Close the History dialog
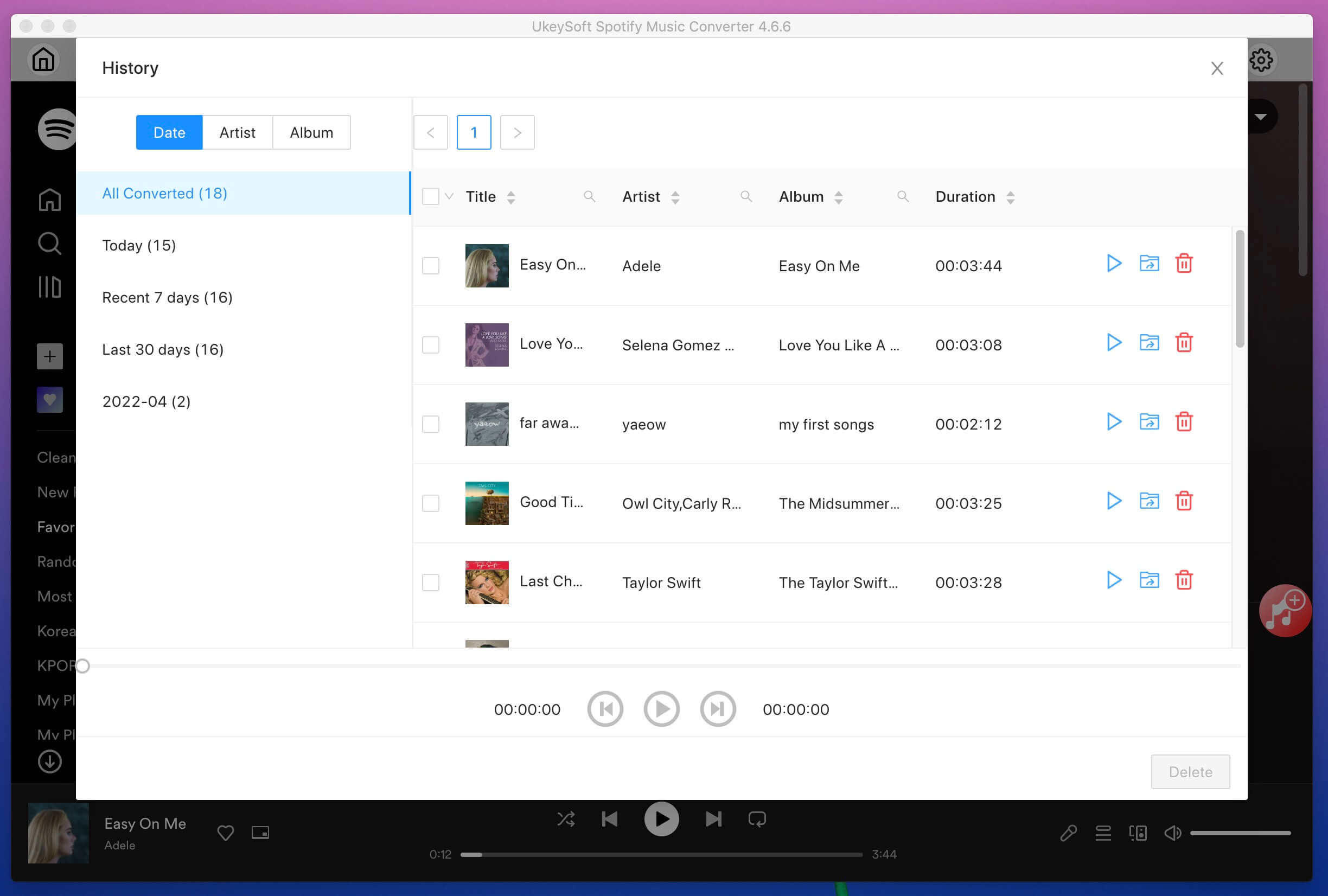 coord(1217,68)
